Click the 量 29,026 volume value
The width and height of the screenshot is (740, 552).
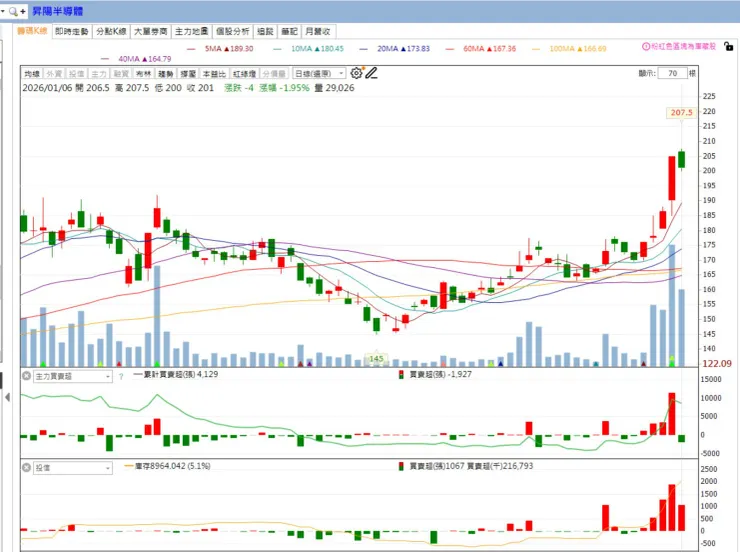point(334,88)
